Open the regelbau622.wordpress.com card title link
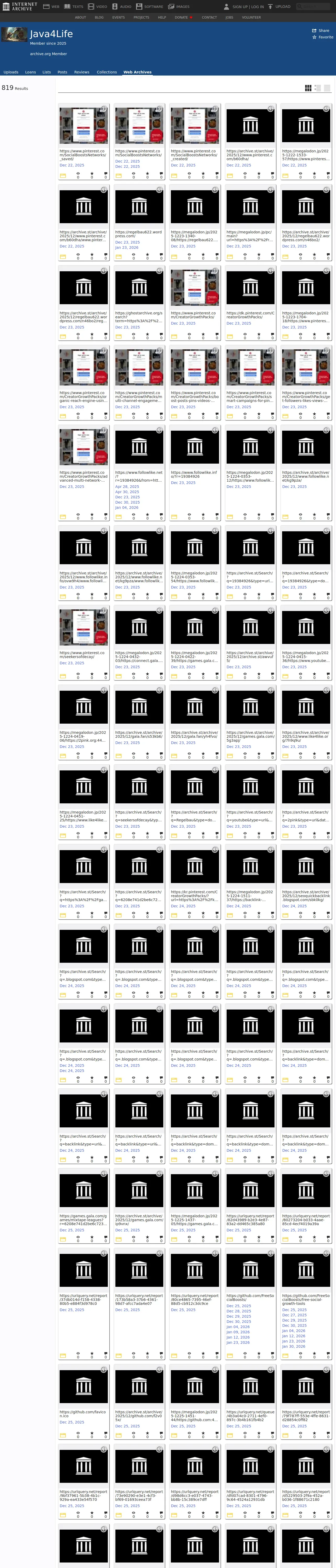 [x=138, y=234]
